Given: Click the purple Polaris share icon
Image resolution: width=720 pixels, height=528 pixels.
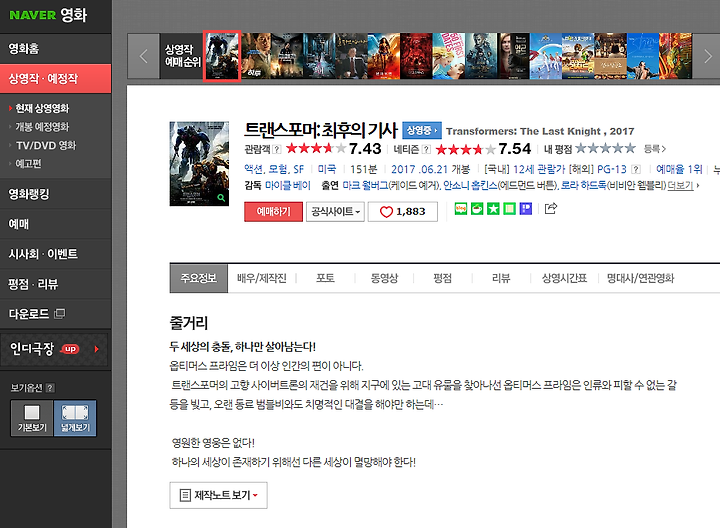Looking at the screenshot, I should pyautogui.click(x=526, y=209).
